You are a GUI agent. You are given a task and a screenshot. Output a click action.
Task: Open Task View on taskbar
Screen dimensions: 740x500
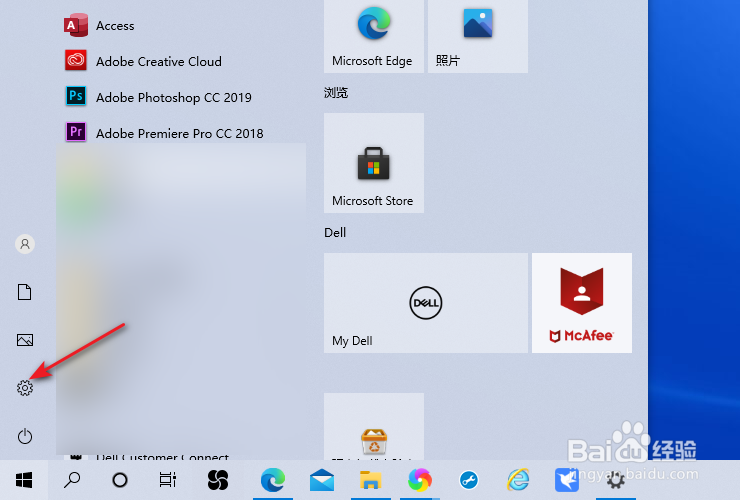tap(168, 480)
